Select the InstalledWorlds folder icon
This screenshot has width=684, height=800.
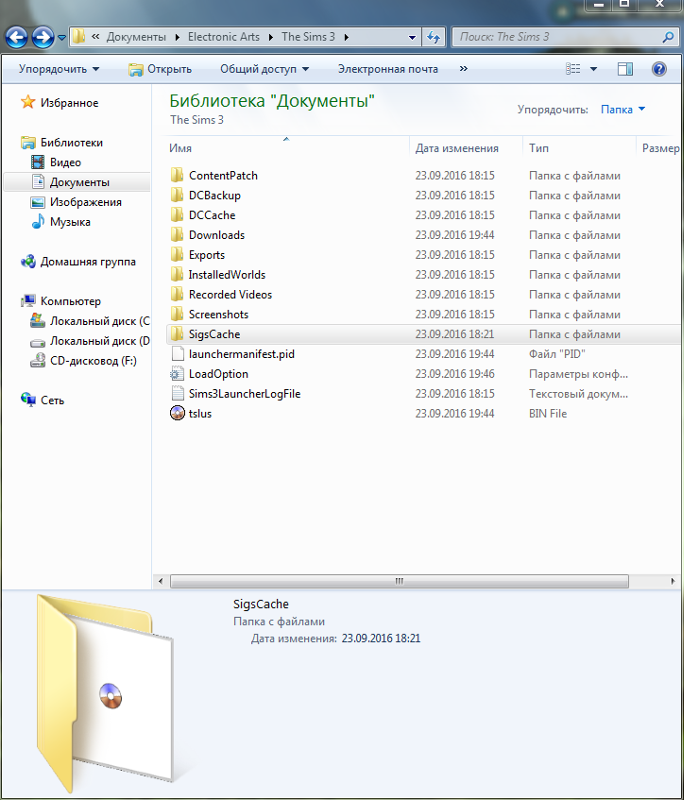[177, 275]
